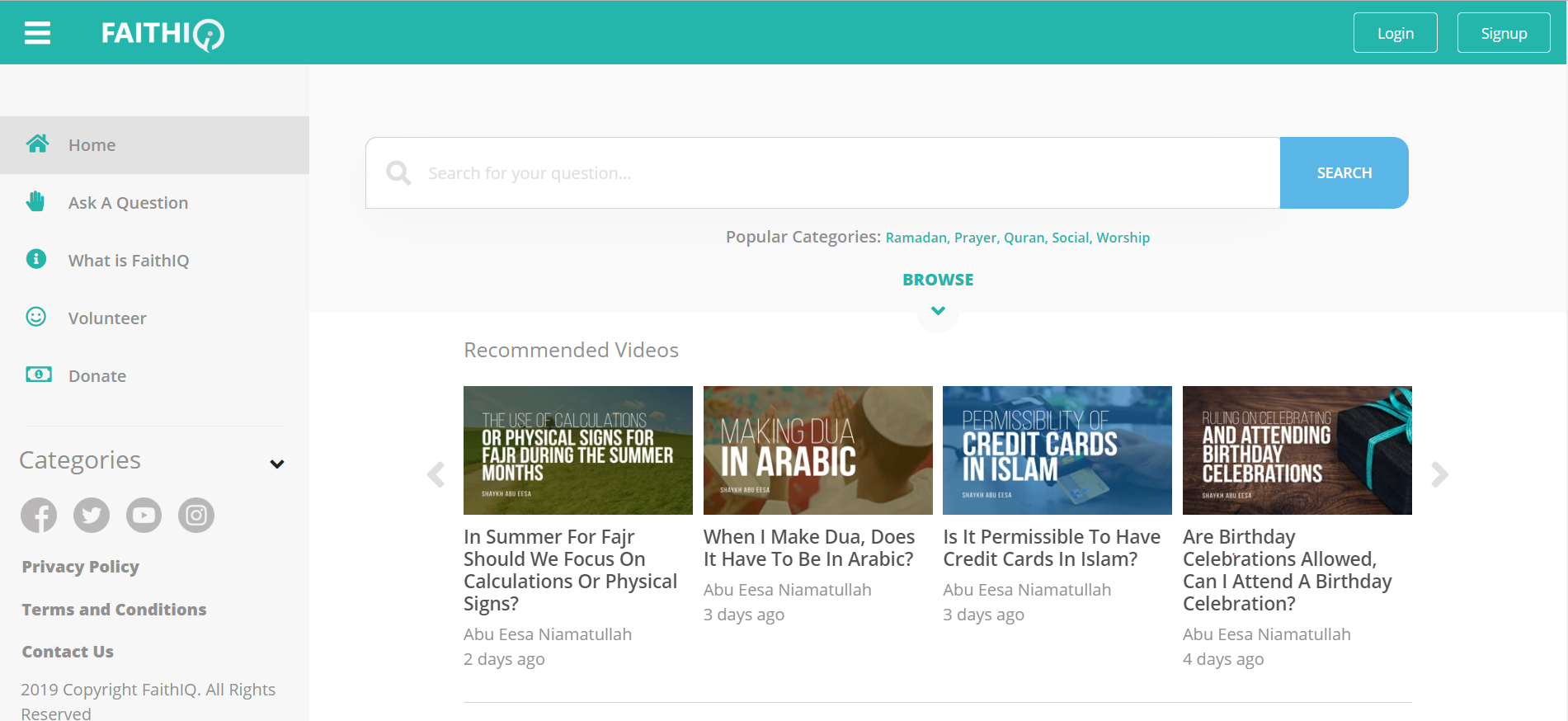Show previous recommended videos with left arrow
1568x721 pixels.
pyautogui.click(x=436, y=474)
